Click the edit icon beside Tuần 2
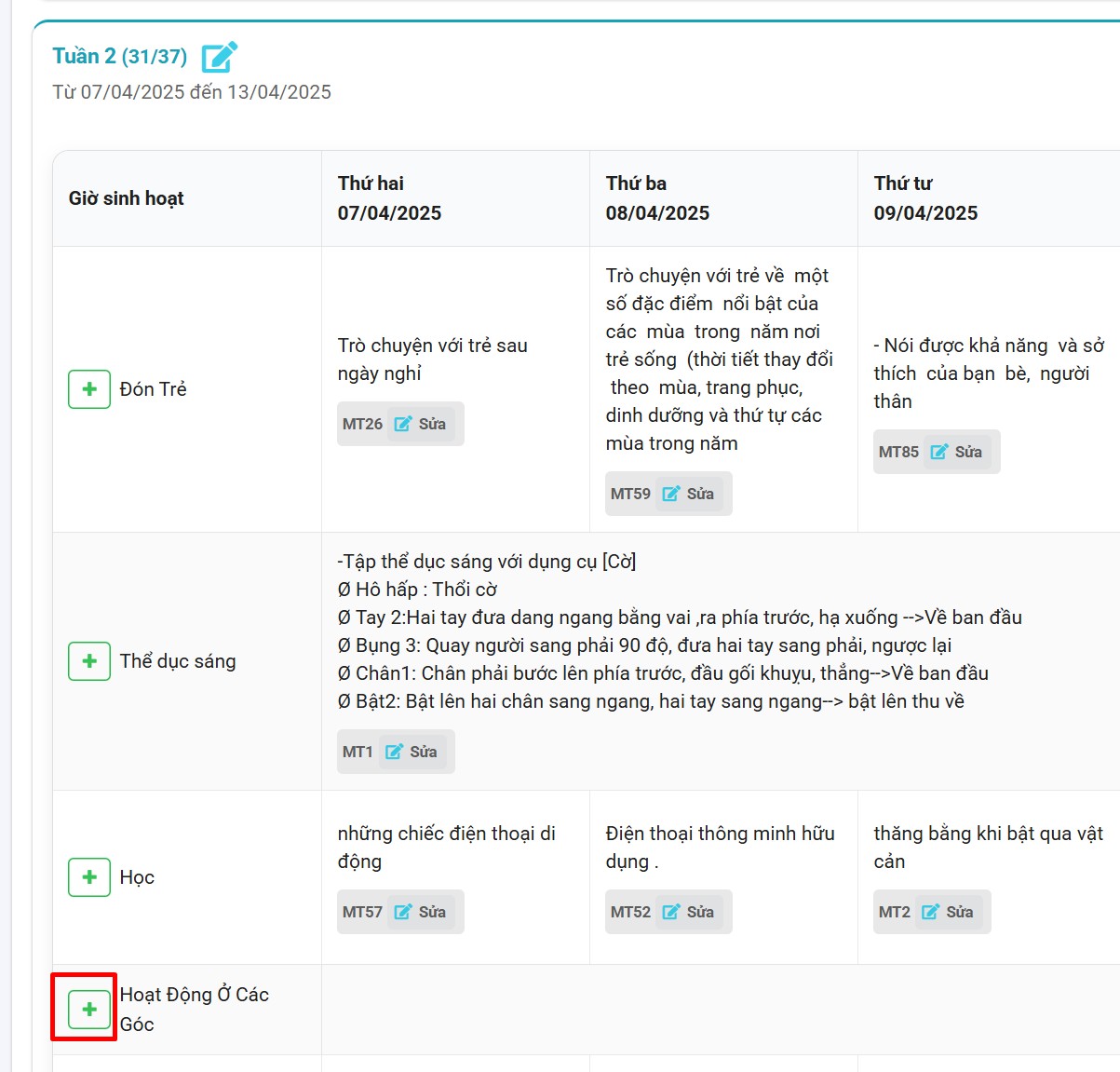This screenshot has height=1072, width=1120. (x=220, y=57)
